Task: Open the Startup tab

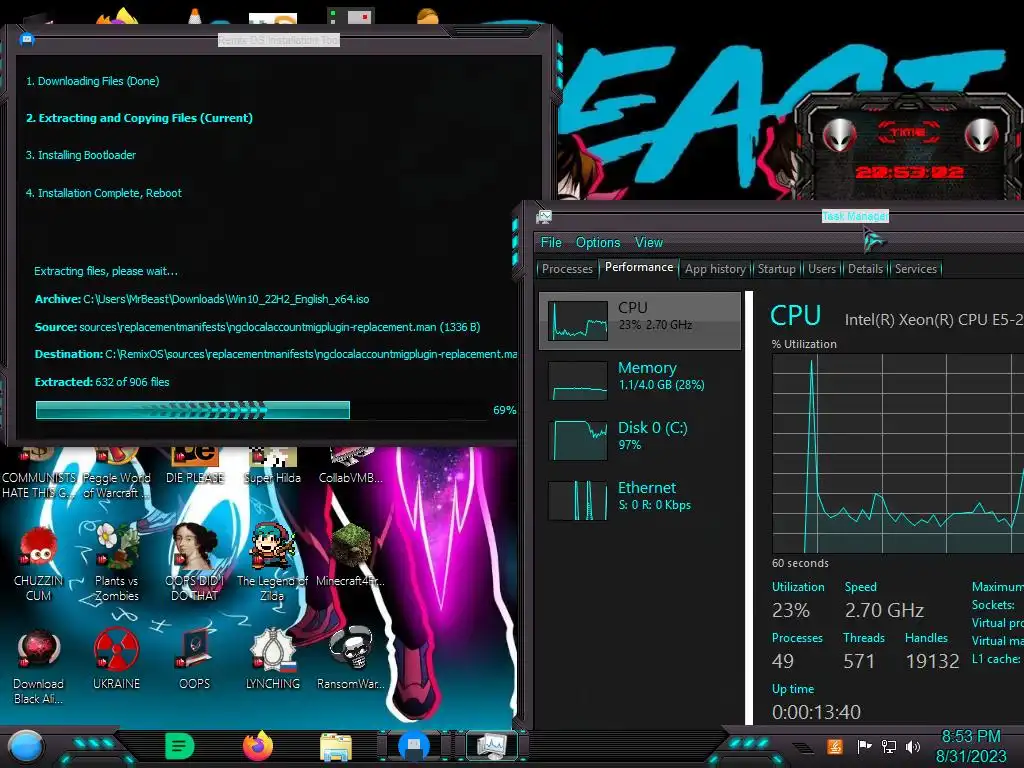Action: 776,268
